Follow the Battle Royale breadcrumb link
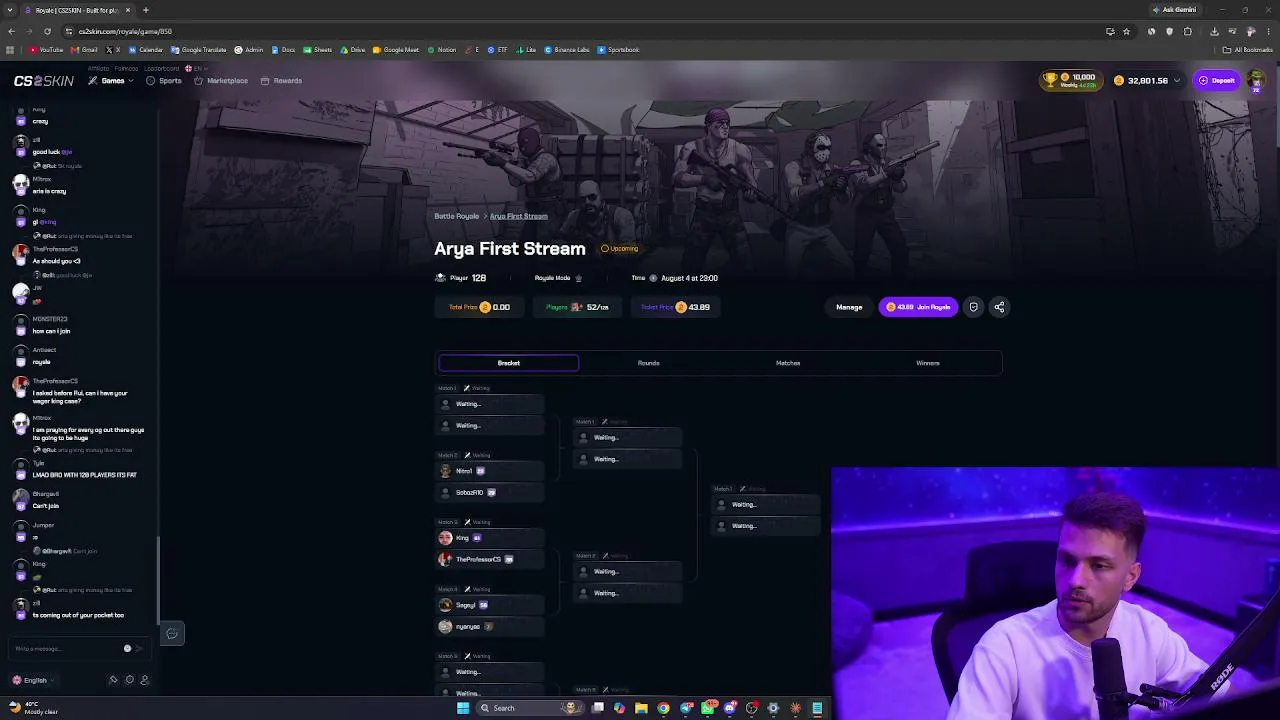 click(456, 216)
